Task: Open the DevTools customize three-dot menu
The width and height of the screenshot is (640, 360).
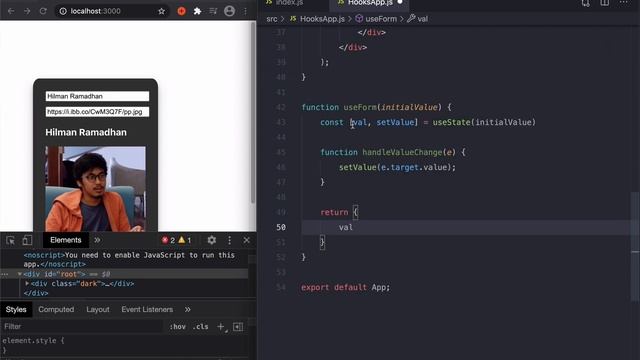Action: [229, 240]
